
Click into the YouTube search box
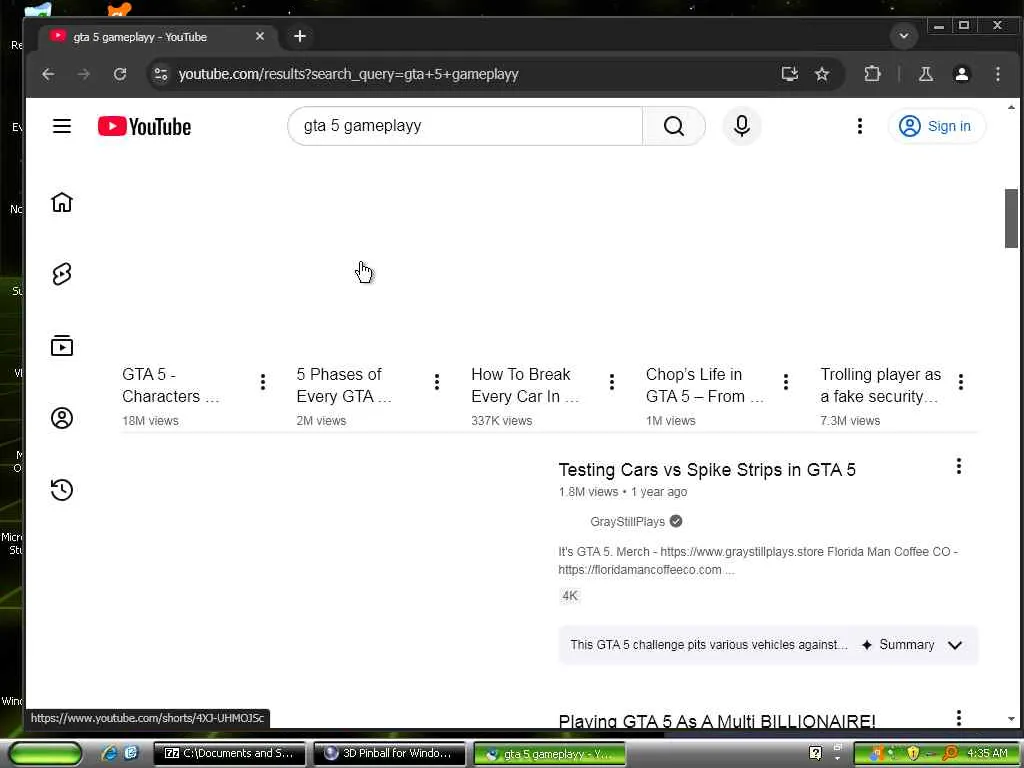pyautogui.click(x=465, y=126)
